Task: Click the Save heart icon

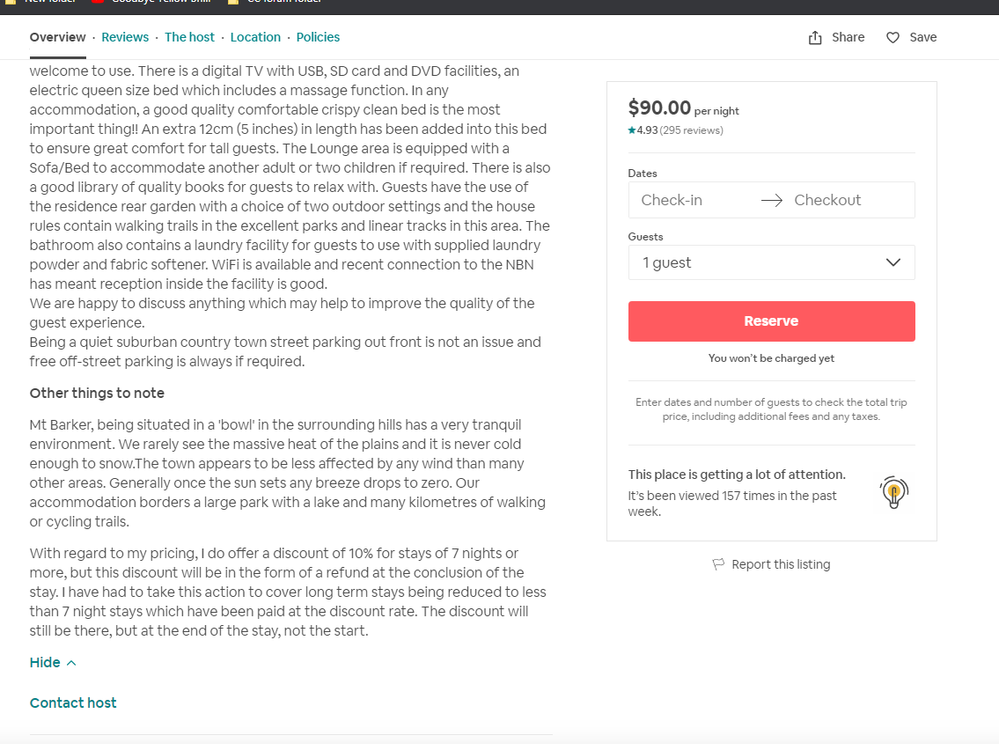Action: pyautogui.click(x=893, y=38)
